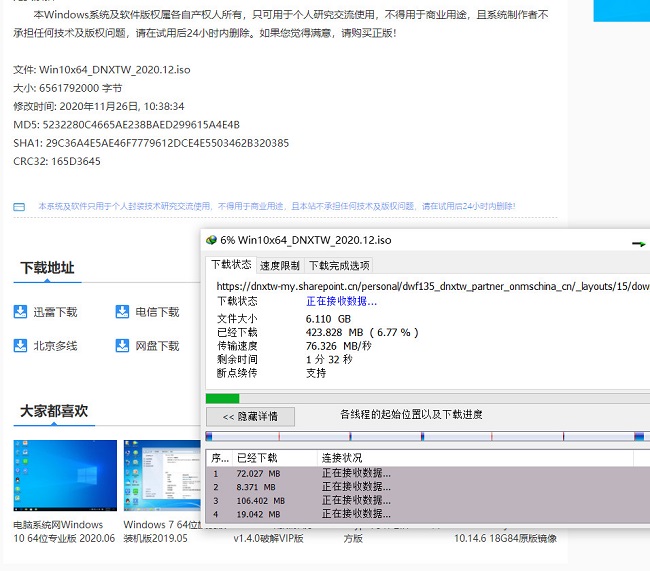Click the MD5 checksum line
Screen dimensions: 650x571
[x=126, y=125]
